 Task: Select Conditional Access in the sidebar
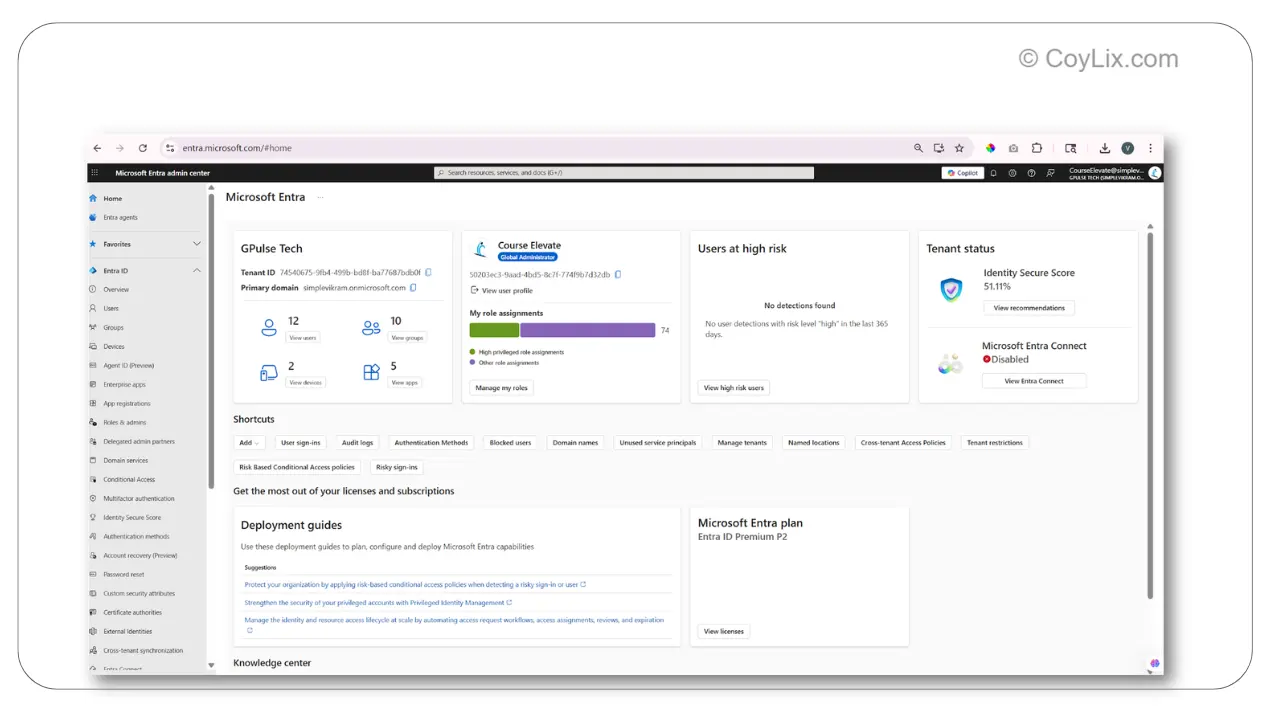(127, 479)
